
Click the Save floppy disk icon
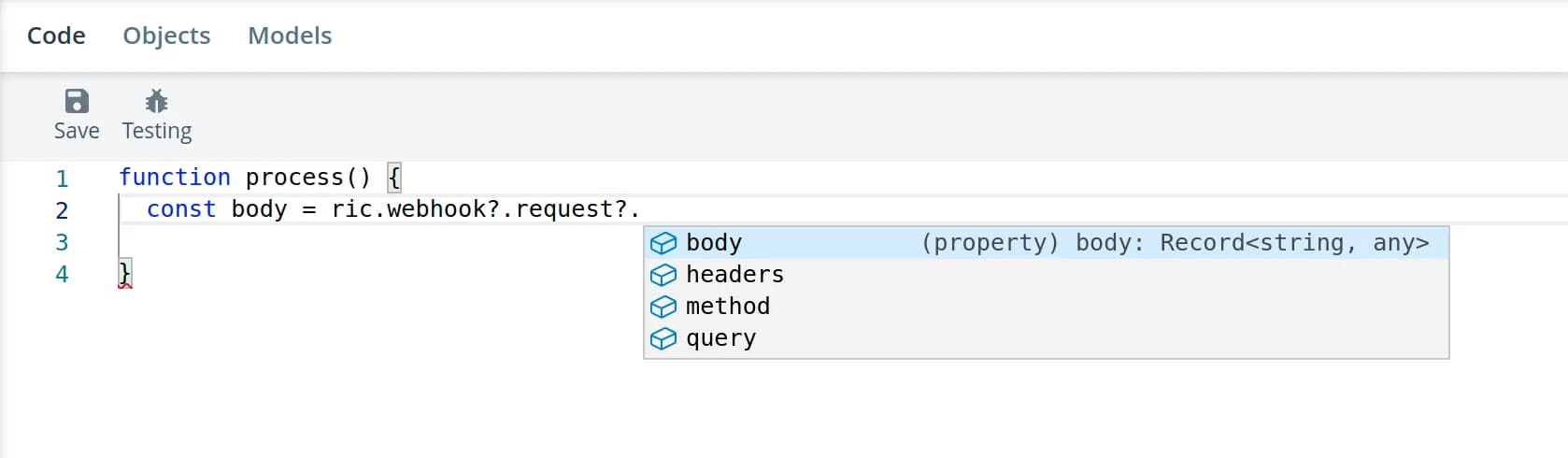tap(77, 101)
